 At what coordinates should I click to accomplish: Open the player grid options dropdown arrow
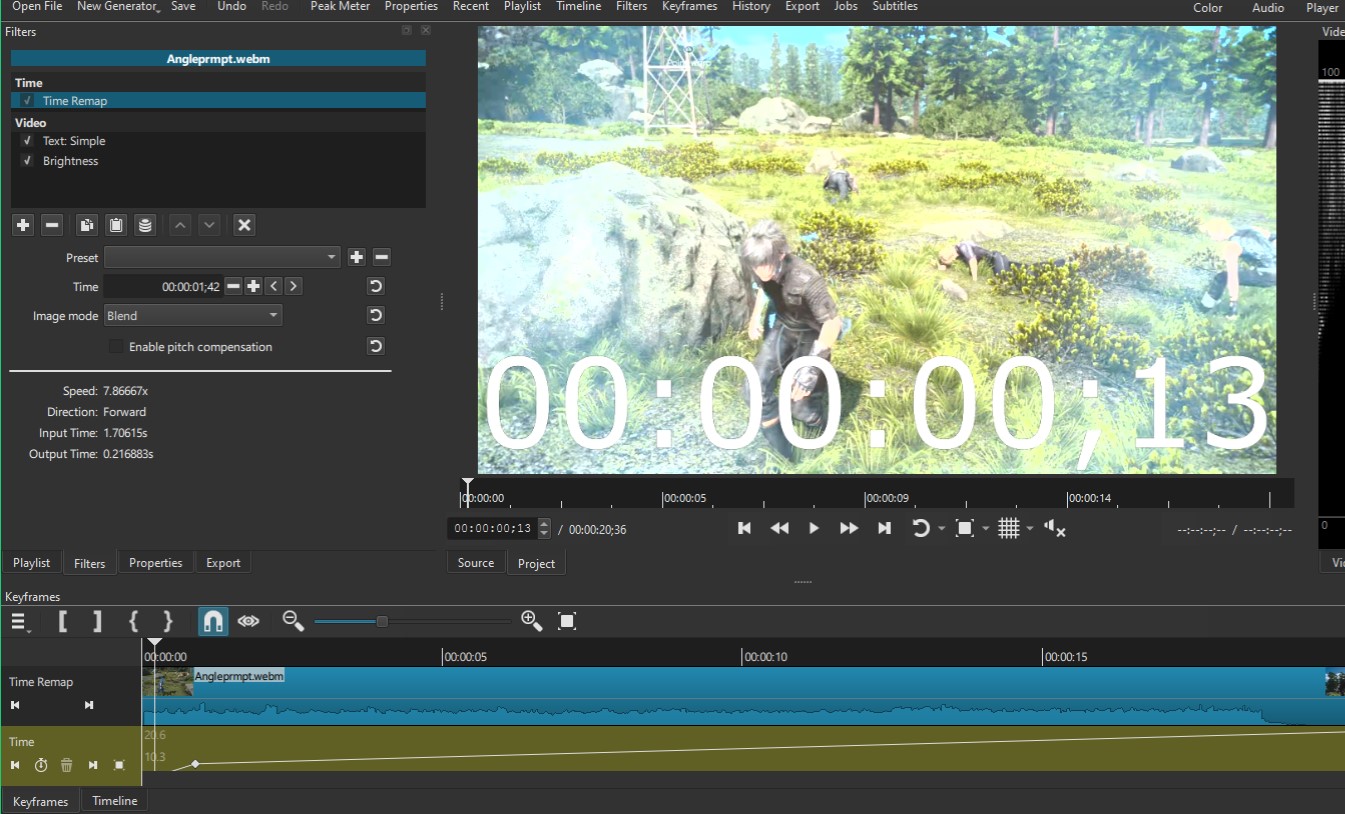tap(1030, 529)
